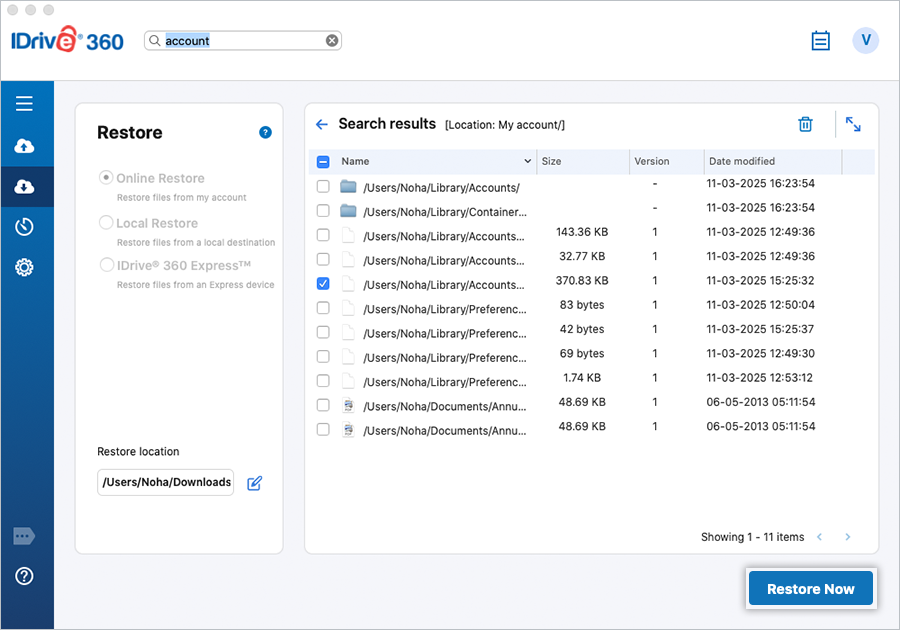The image size is (900, 630).
Task: Delete selected items with trash icon
Action: tap(805, 124)
